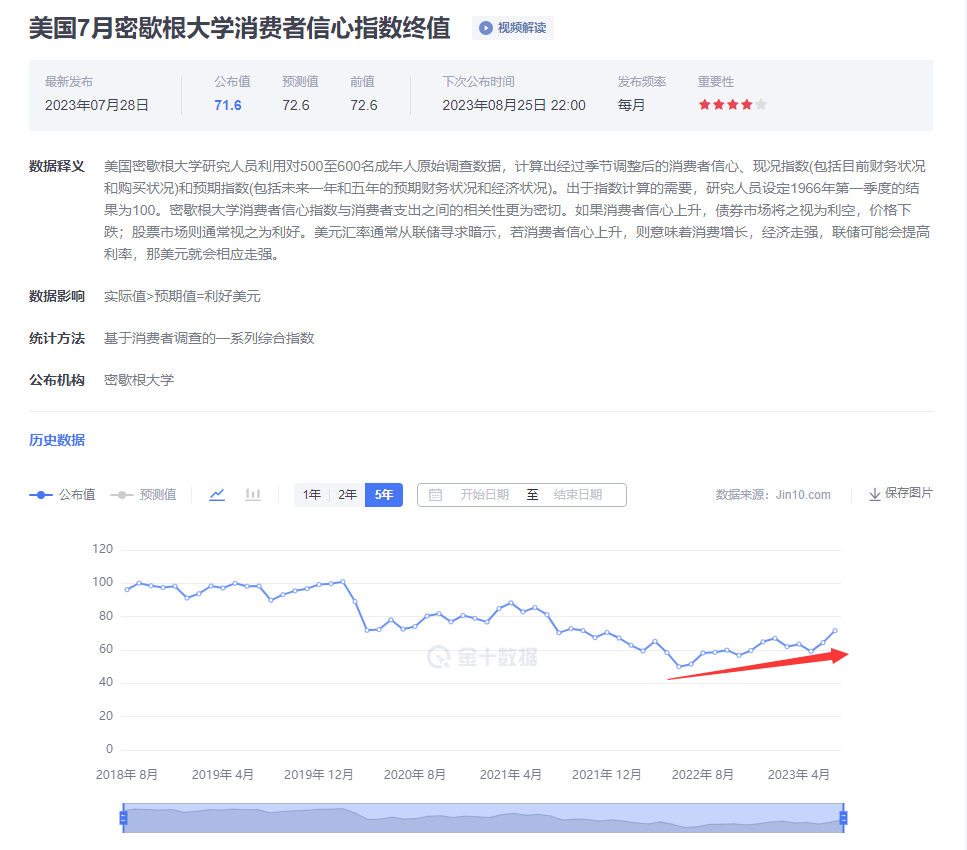Switch to the bar chart view icon

tap(252, 494)
